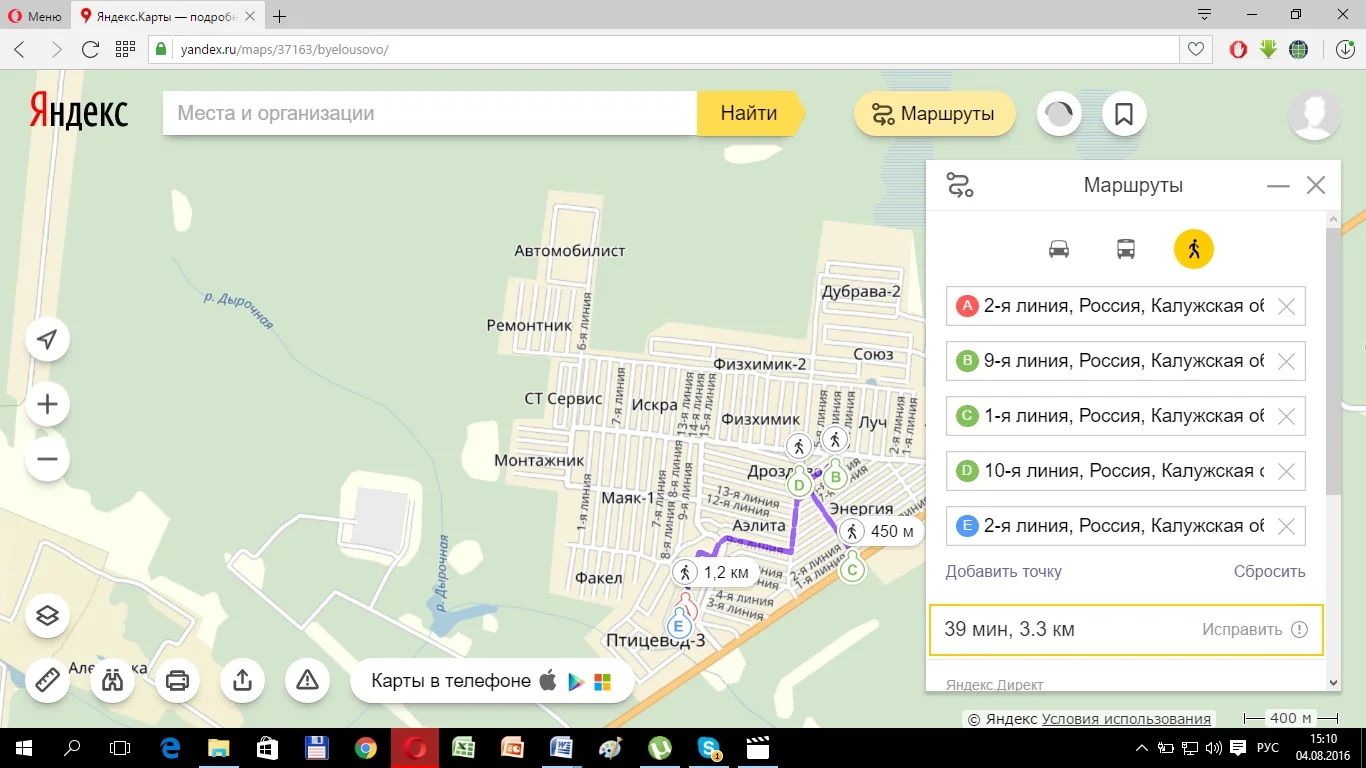
Task: Click the Найти search button
Action: tap(749, 113)
